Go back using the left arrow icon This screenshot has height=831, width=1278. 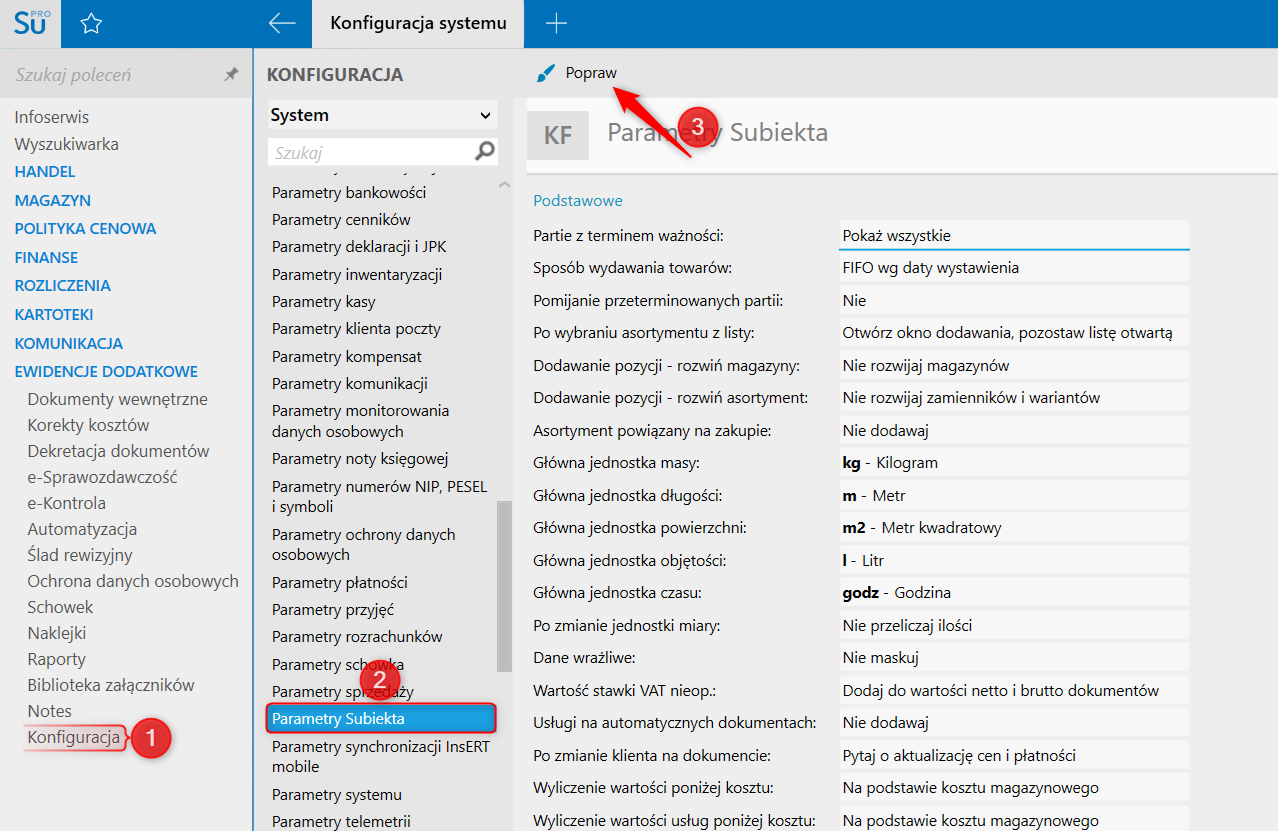click(x=282, y=24)
